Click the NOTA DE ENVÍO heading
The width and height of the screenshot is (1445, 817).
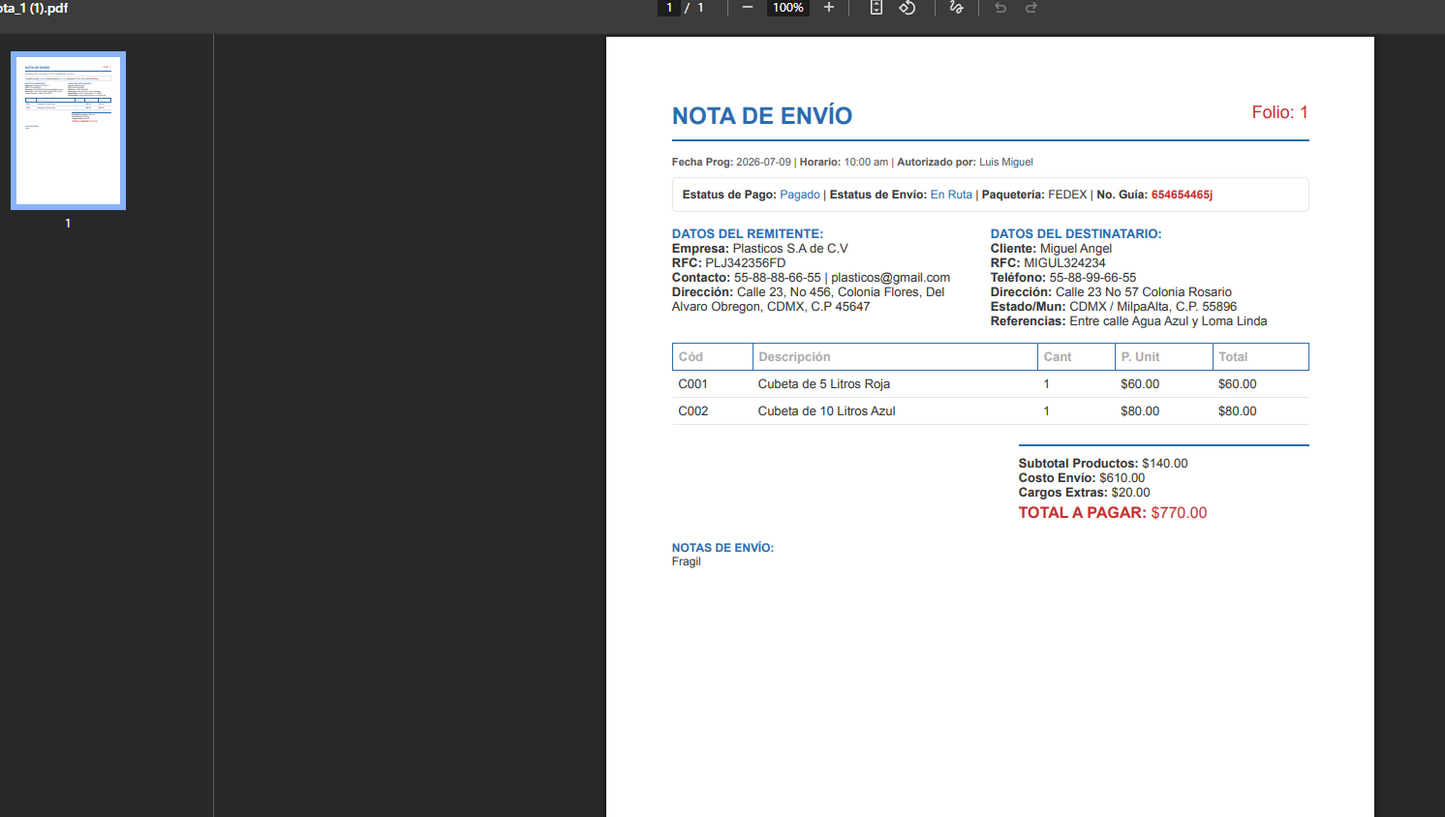[762, 116]
